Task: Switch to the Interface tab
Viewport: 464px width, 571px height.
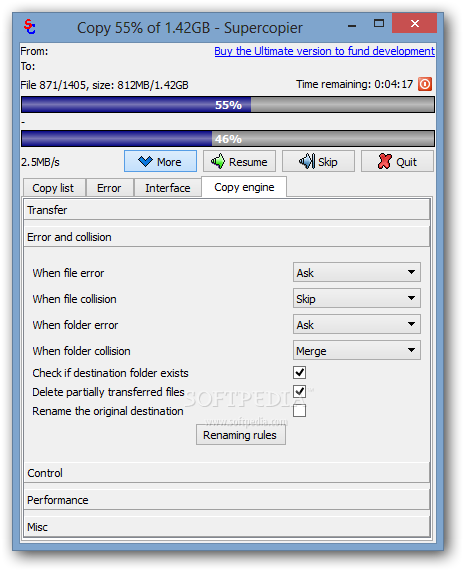Action: 168,188
